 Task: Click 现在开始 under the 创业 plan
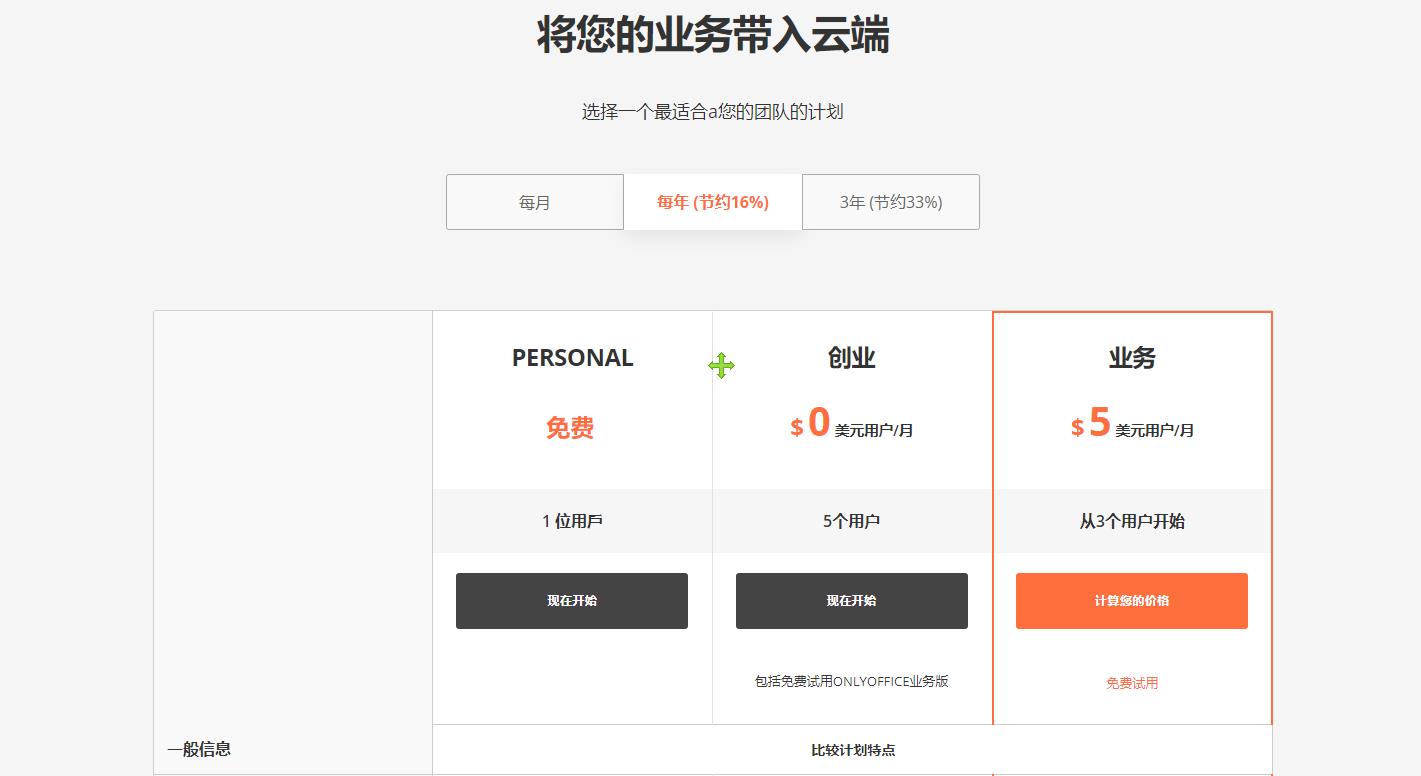click(851, 600)
